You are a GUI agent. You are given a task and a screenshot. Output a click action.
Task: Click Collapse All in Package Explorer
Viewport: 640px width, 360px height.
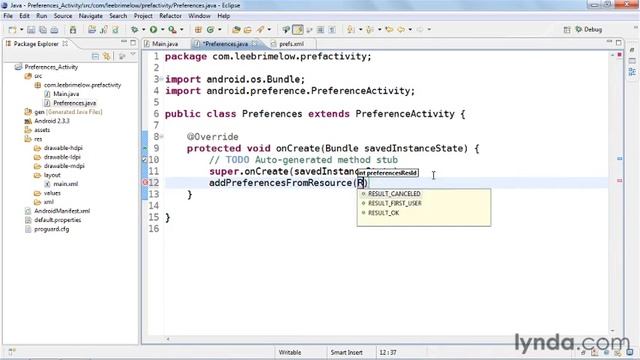coord(95,56)
